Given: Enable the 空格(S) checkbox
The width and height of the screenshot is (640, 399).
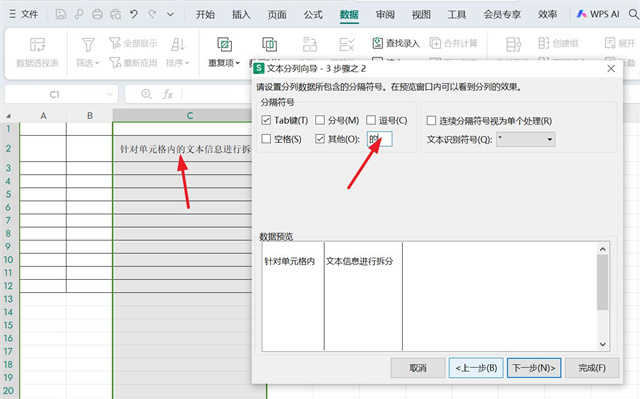Looking at the screenshot, I should pos(266,139).
